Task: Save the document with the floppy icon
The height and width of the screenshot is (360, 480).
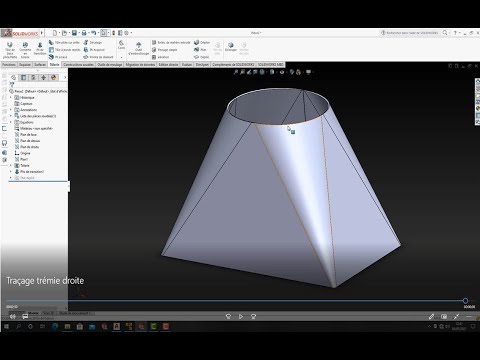Action: click(74, 33)
